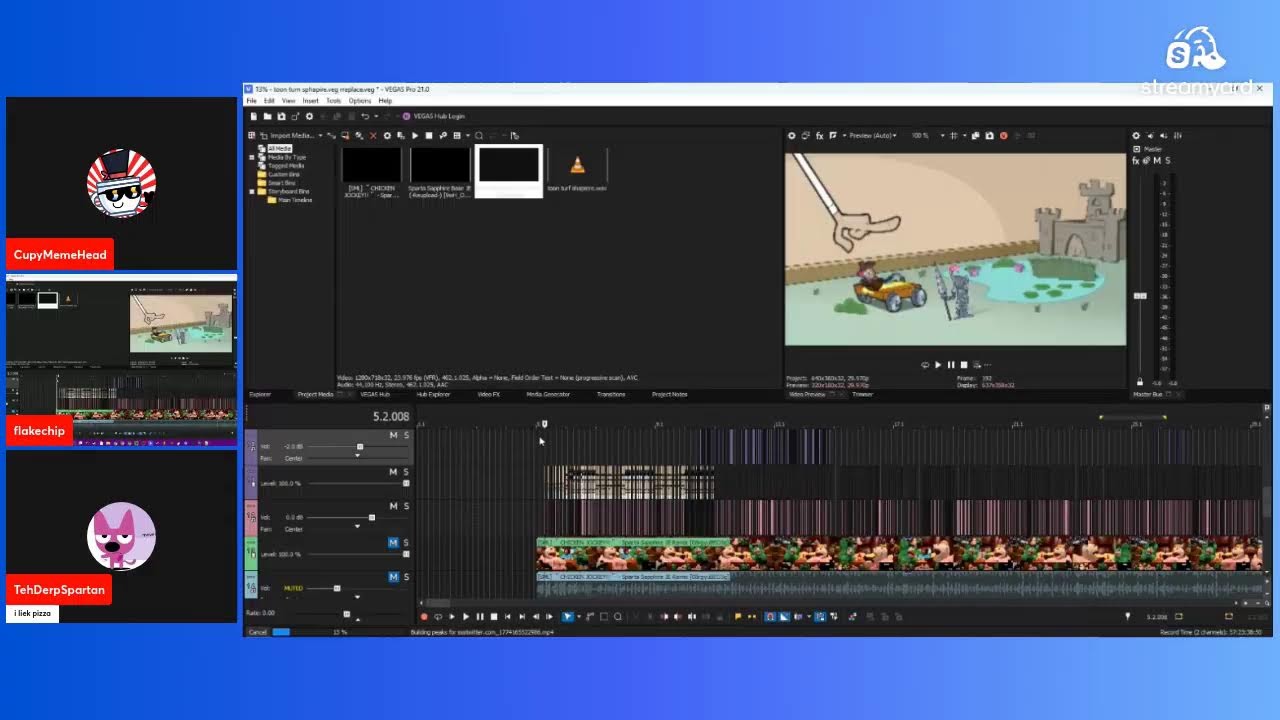The width and height of the screenshot is (1280, 720).
Task: Insert a marker with the yellow marker icon
Action: pos(738,617)
